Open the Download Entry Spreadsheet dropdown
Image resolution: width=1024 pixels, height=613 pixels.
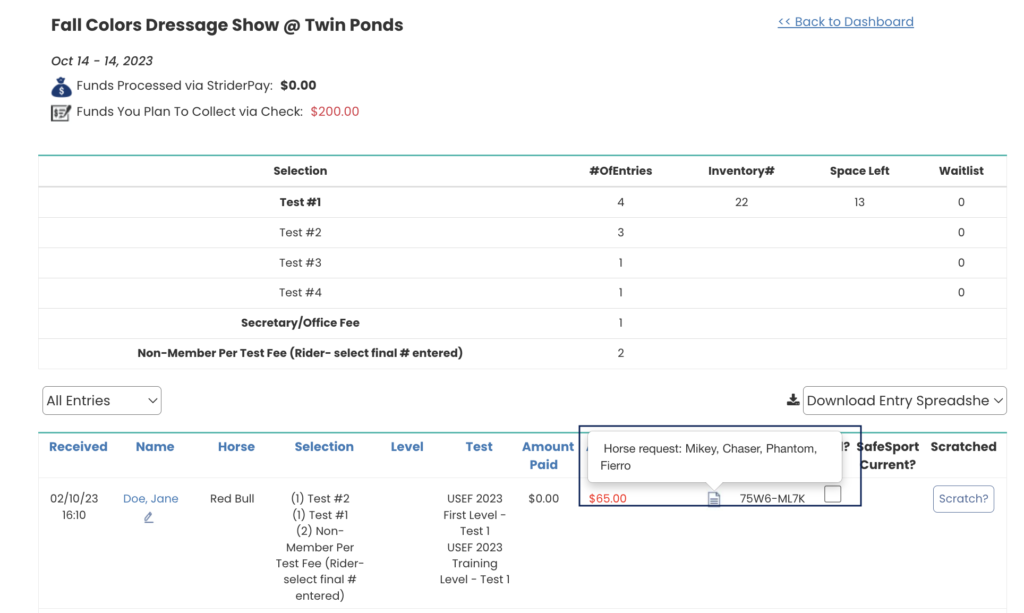click(x=904, y=400)
